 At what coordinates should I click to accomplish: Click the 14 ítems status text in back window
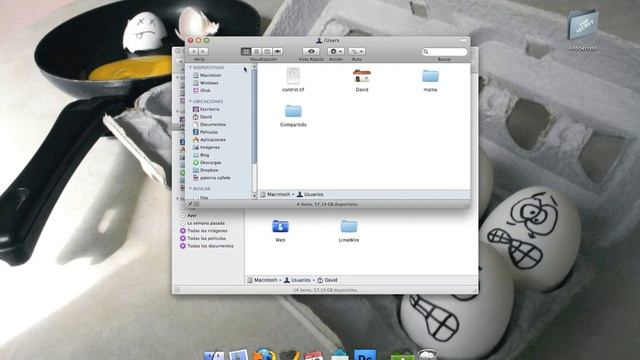tap(325, 290)
